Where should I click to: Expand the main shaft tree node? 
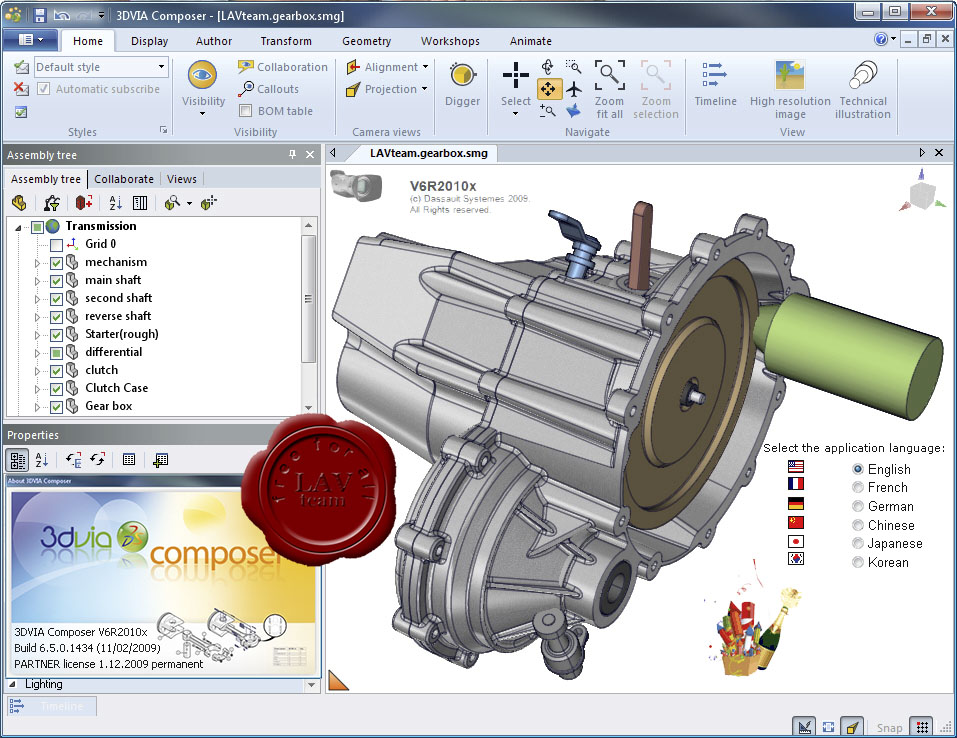tap(37, 281)
